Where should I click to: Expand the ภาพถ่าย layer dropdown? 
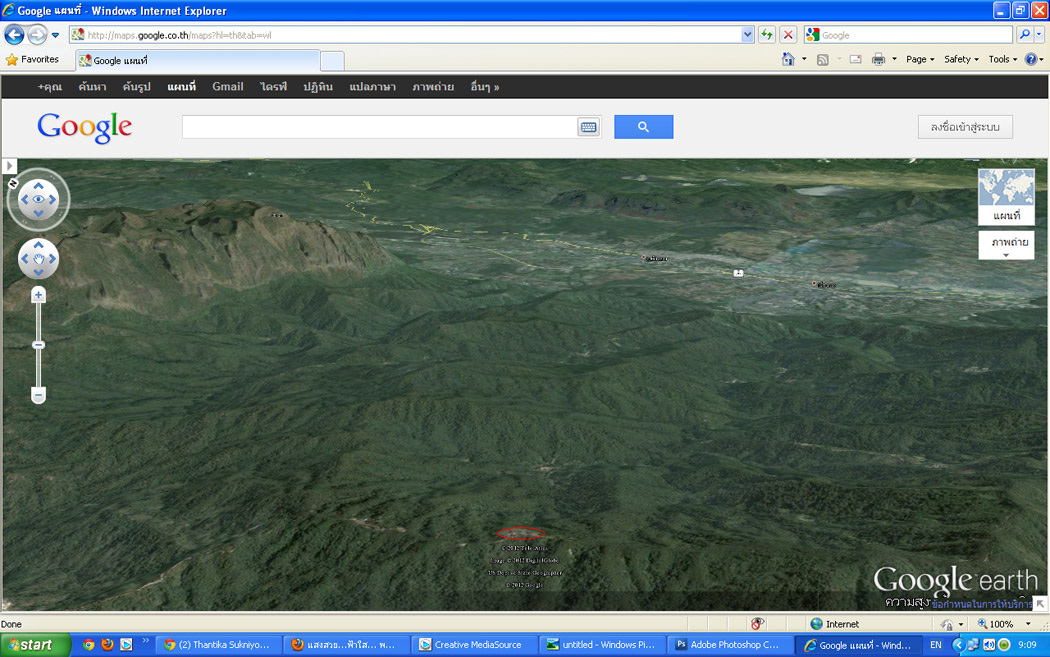(x=1005, y=246)
